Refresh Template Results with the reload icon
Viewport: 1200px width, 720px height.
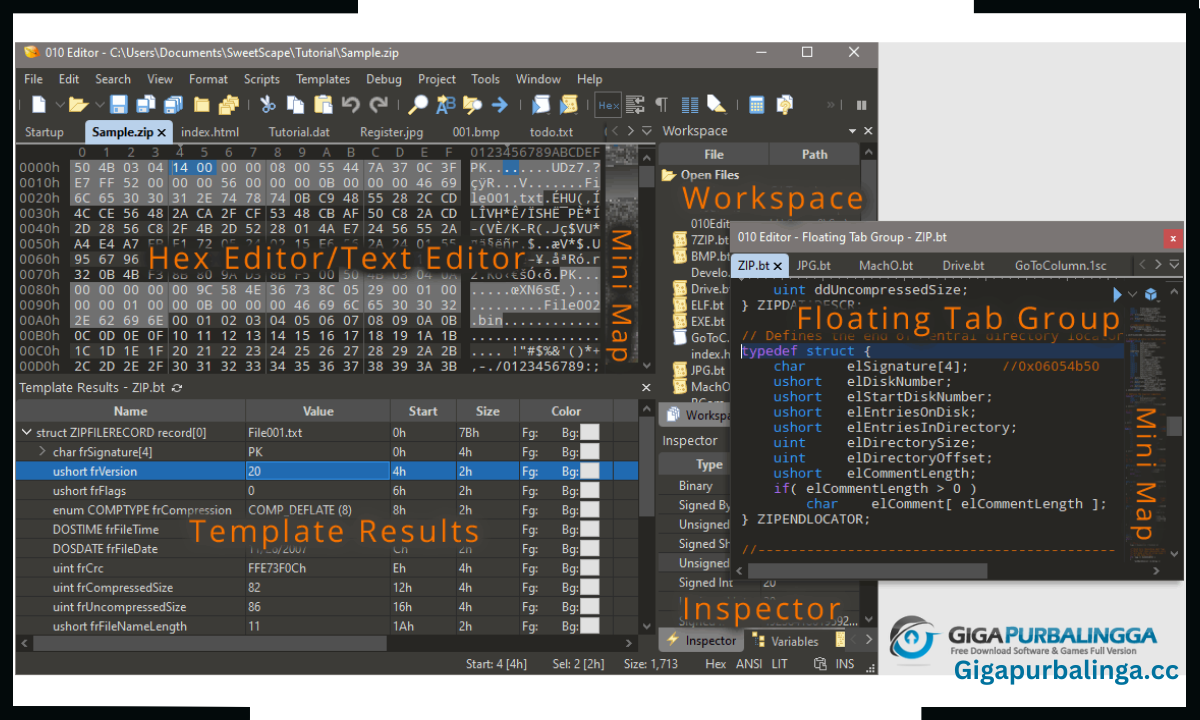[178, 387]
